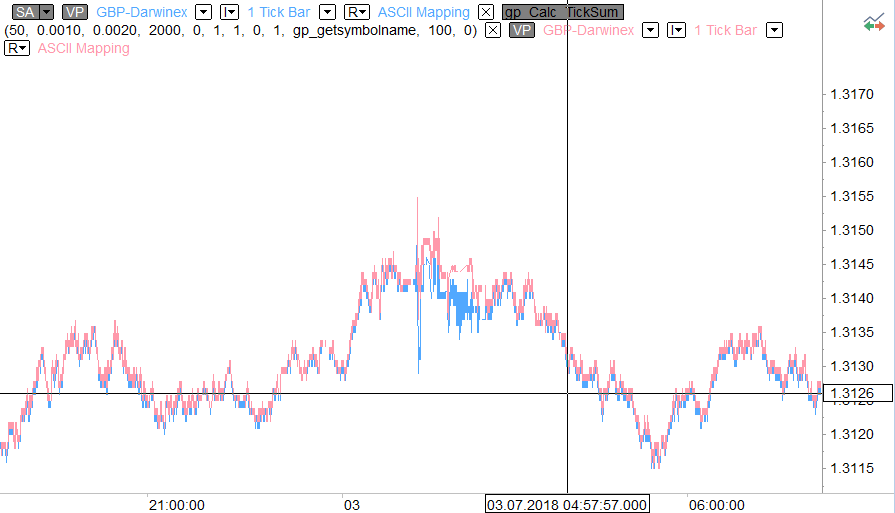Viewport: 895px width, 513px height.
Task: Click the 21:00:00 time axis label
Action: click(x=176, y=505)
